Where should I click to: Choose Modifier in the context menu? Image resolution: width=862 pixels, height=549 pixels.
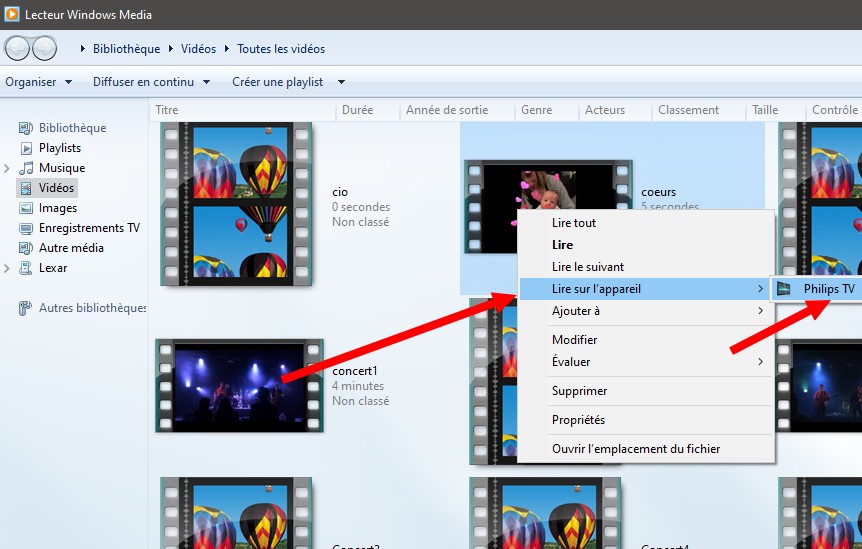pyautogui.click(x=646, y=340)
